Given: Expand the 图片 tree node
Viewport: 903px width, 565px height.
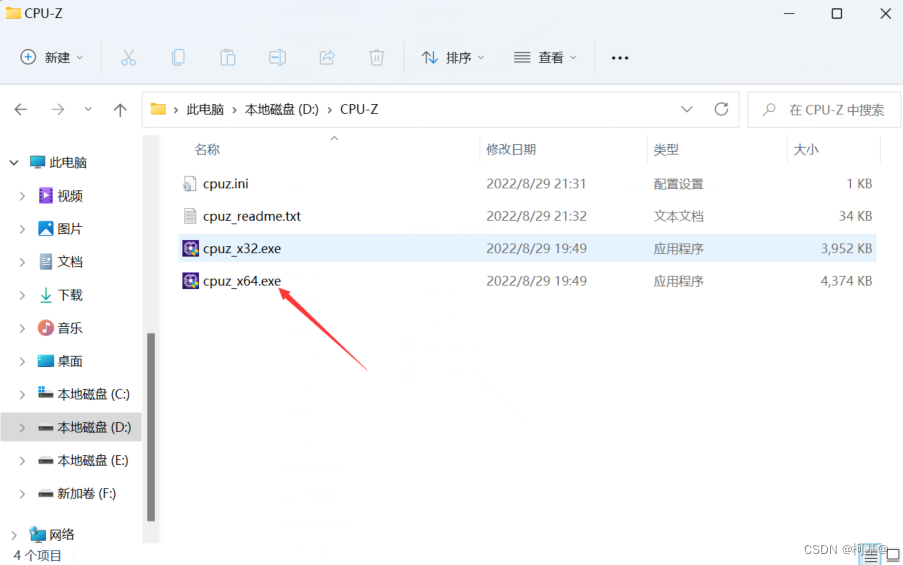Looking at the screenshot, I should tap(22, 229).
